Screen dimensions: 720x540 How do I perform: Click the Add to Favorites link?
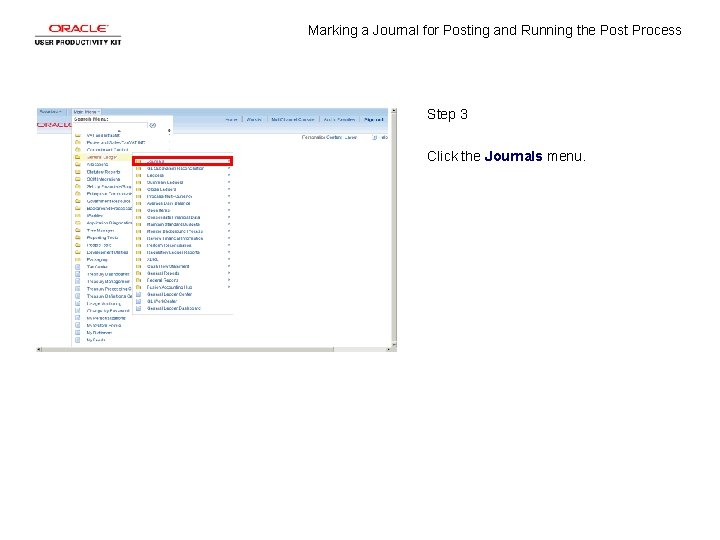click(339, 119)
